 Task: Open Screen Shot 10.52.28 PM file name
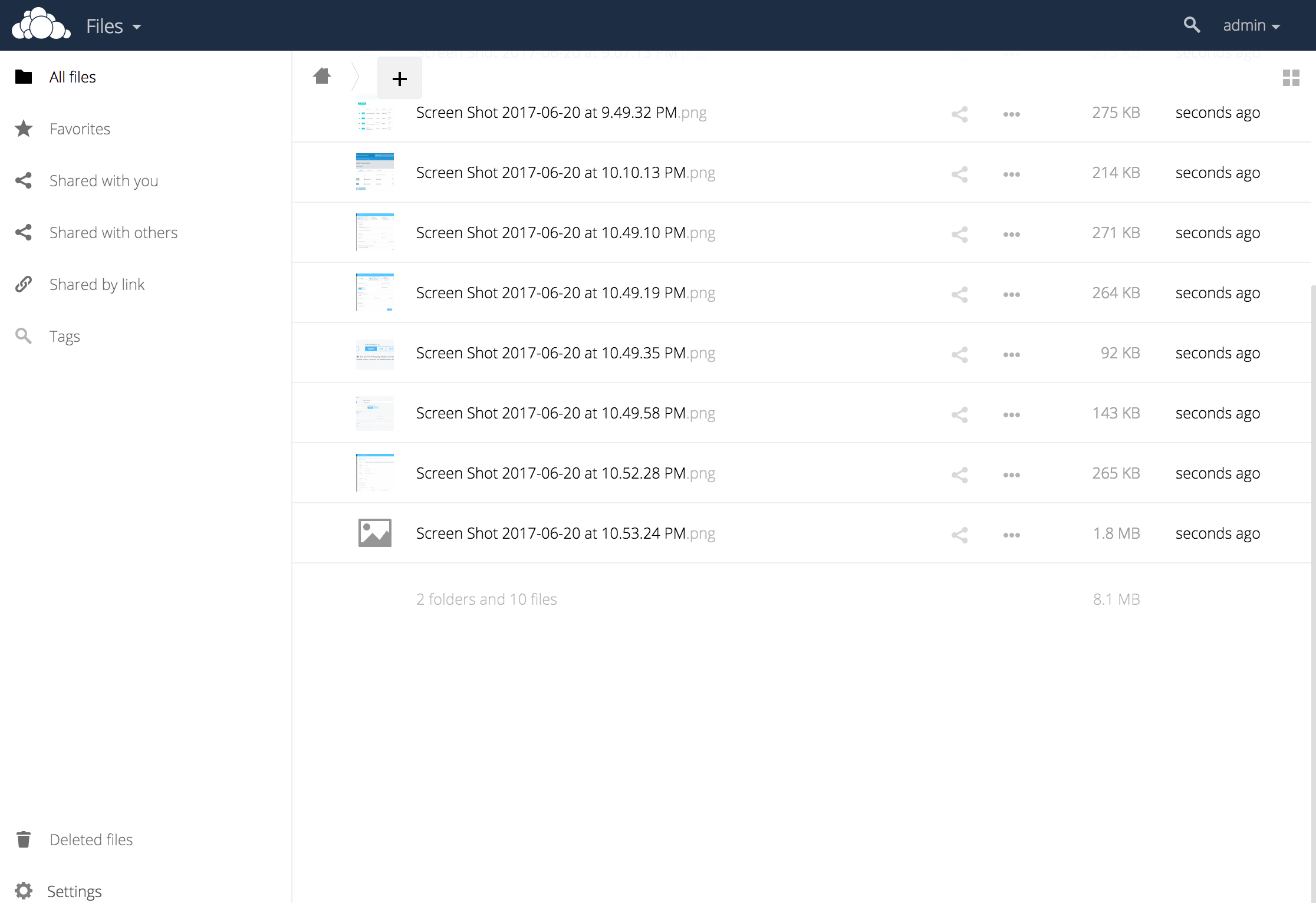coord(551,473)
